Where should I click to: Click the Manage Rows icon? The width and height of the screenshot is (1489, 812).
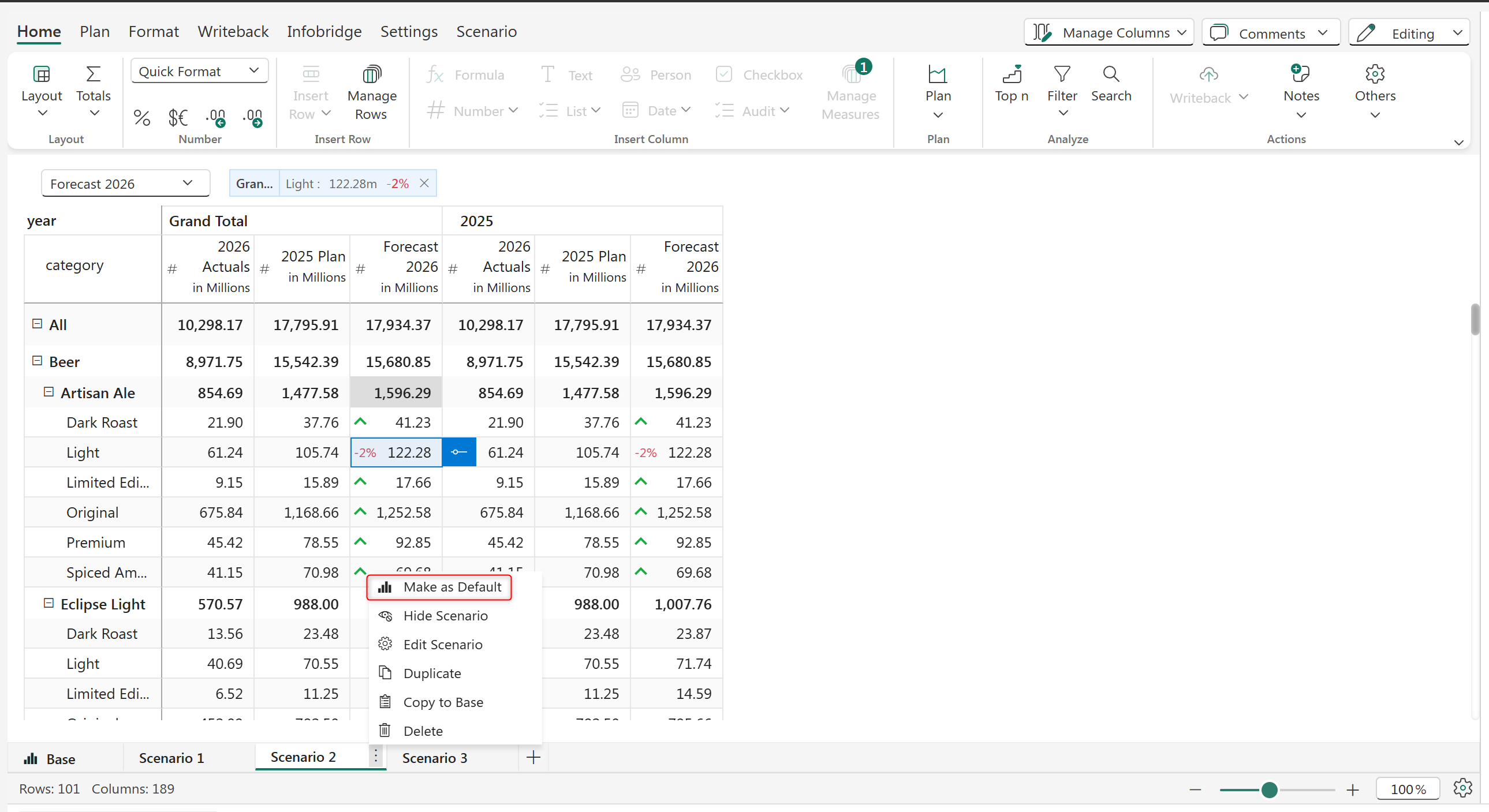(x=372, y=74)
